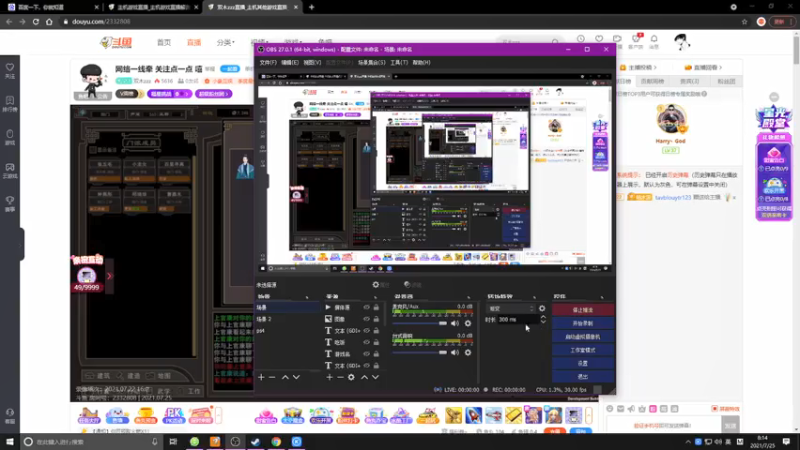
Task: Open 主播投稿 link on Douyu page
Action: 638,67
